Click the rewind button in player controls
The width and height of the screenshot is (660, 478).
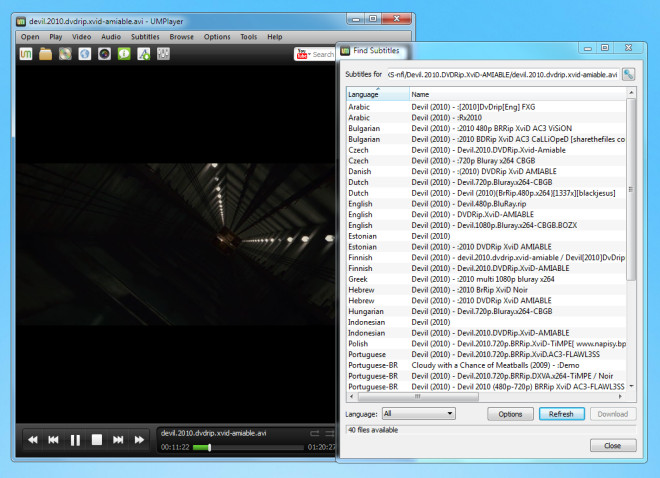[x=33, y=440]
